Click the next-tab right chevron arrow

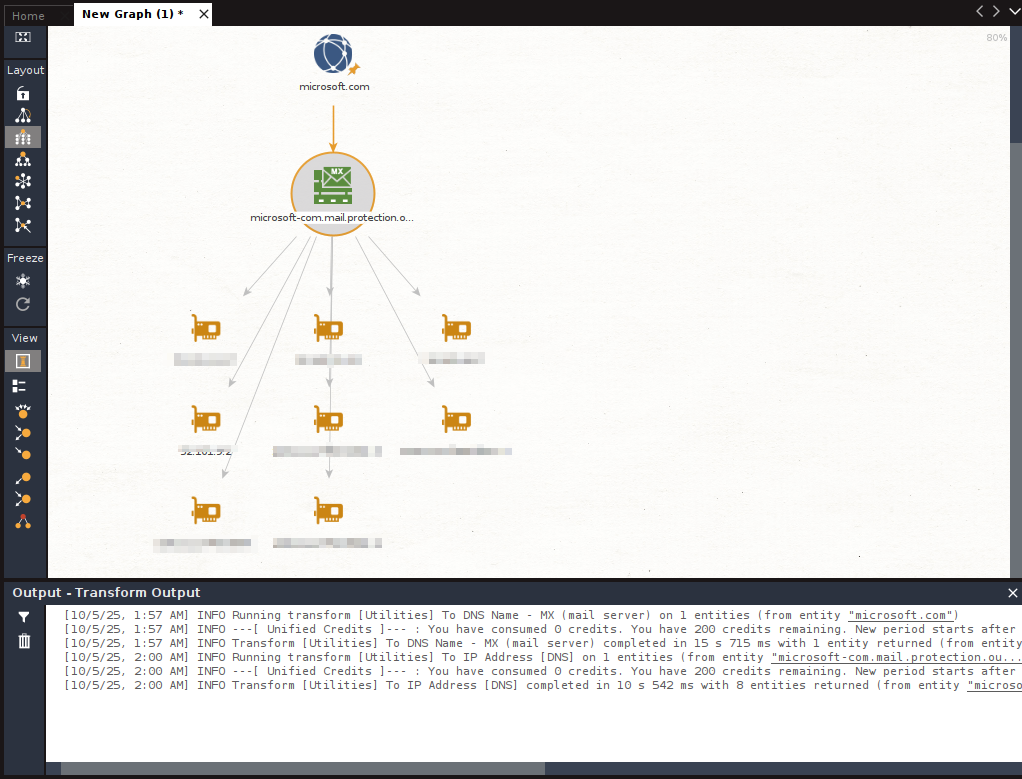pos(996,11)
